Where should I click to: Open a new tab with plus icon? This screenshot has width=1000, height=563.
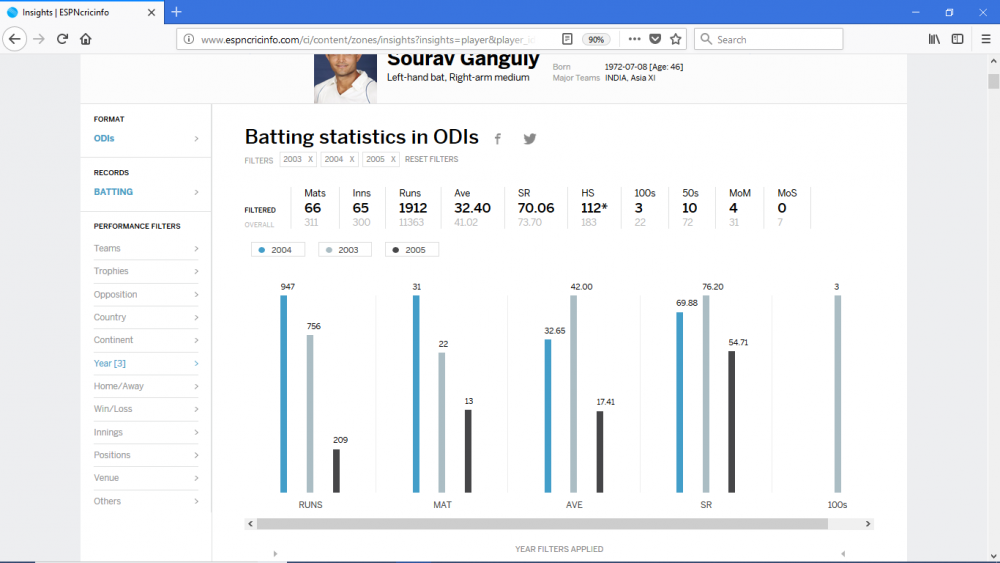click(177, 11)
